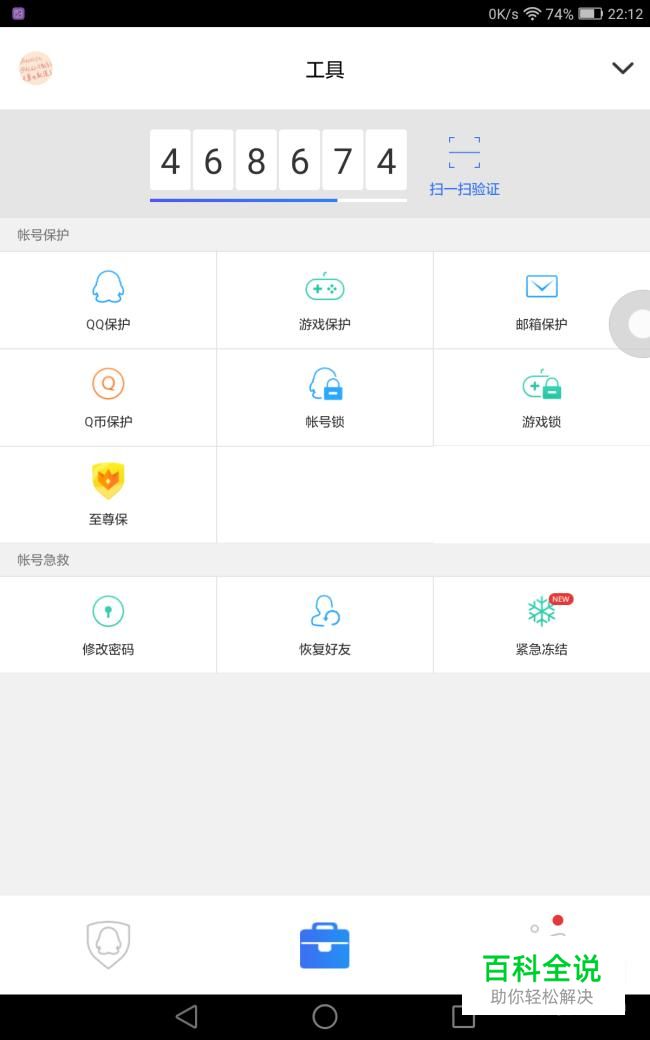The height and width of the screenshot is (1040, 650).
Task: Tap the 帐号保护 section header
Action: tap(43, 235)
